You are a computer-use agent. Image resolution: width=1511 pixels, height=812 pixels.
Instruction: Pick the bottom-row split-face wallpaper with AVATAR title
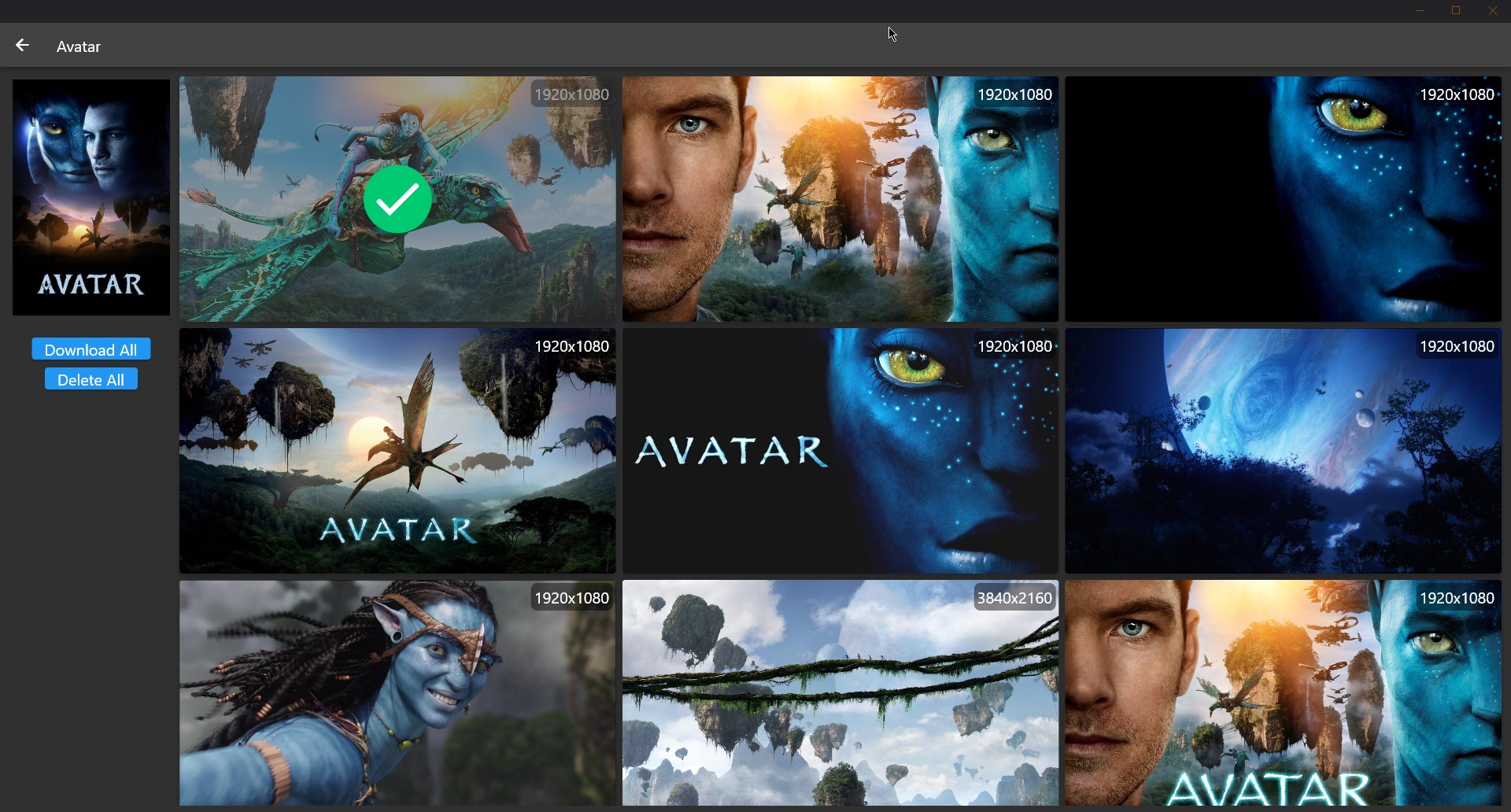point(1284,693)
